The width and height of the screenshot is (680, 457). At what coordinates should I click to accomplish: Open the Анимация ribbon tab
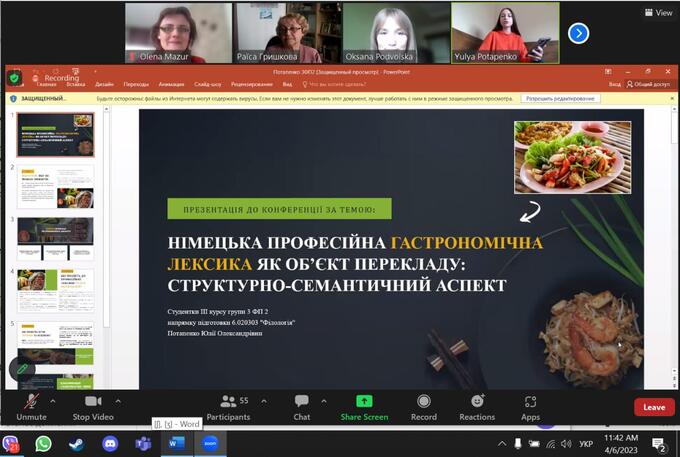[x=171, y=84]
